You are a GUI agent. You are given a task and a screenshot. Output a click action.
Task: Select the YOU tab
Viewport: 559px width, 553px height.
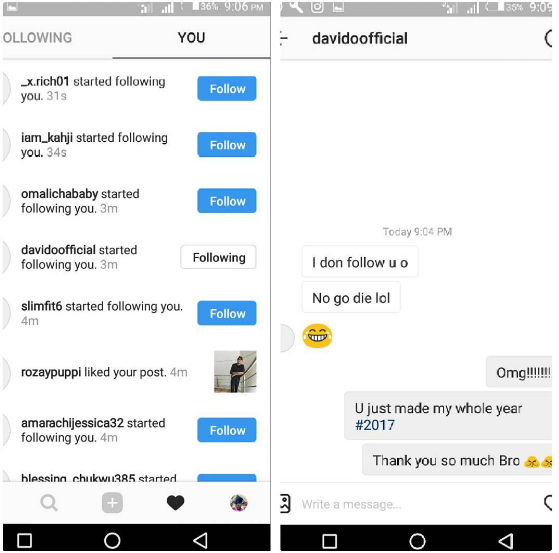tap(191, 38)
